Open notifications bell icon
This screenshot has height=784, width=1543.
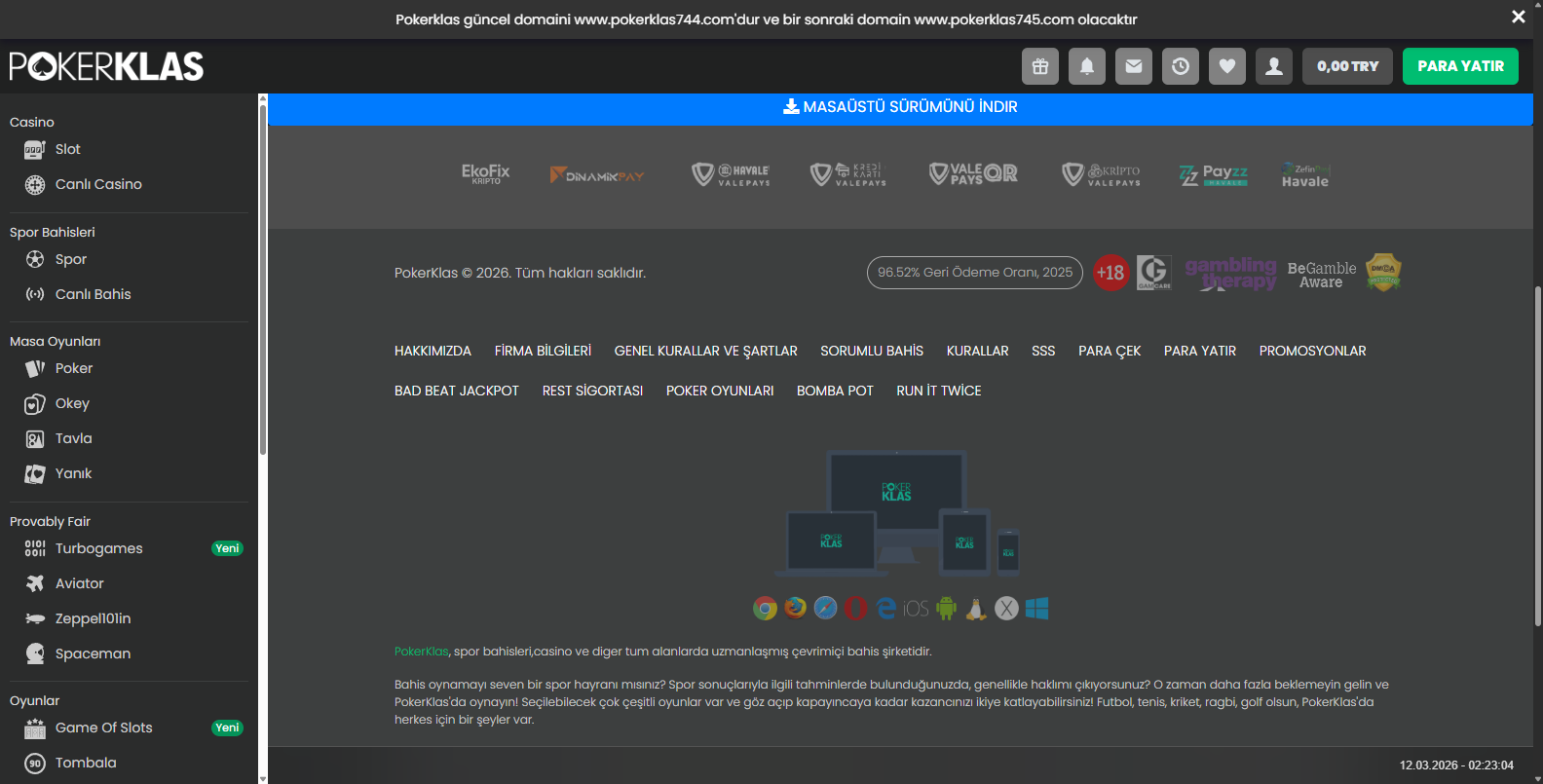click(x=1087, y=66)
